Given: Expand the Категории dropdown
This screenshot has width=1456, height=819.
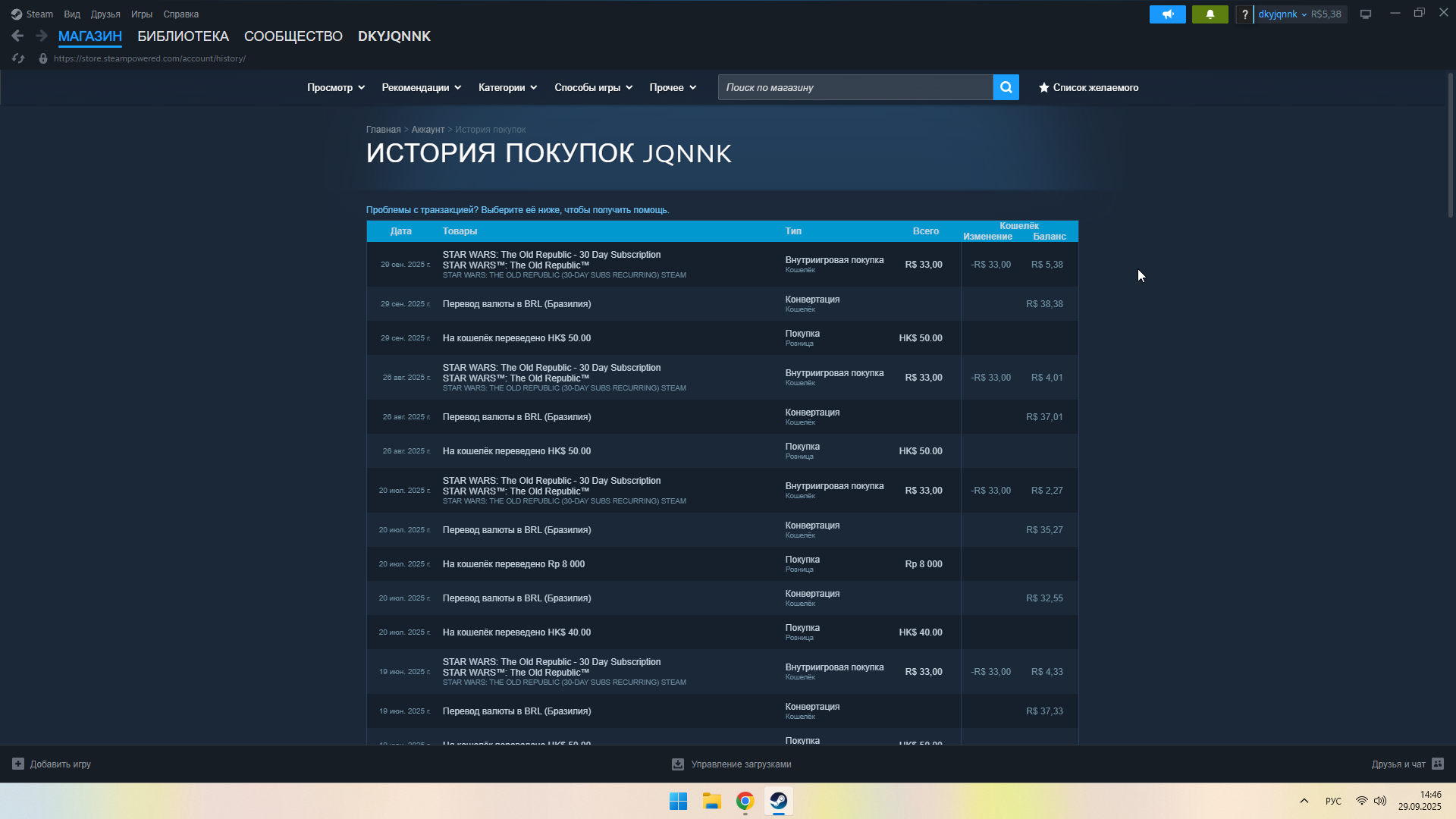Looking at the screenshot, I should [x=507, y=87].
